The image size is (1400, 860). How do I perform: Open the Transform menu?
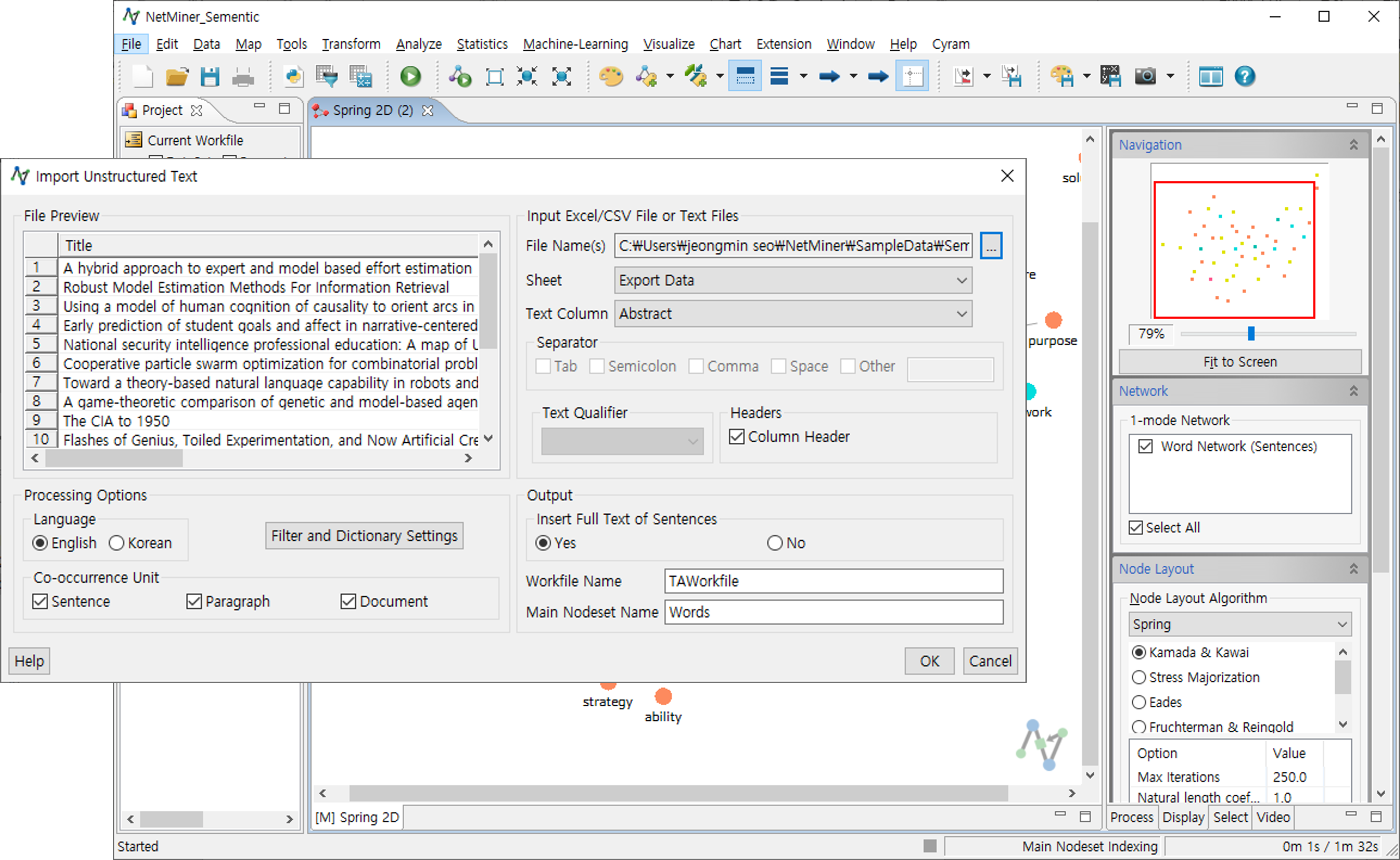point(351,44)
